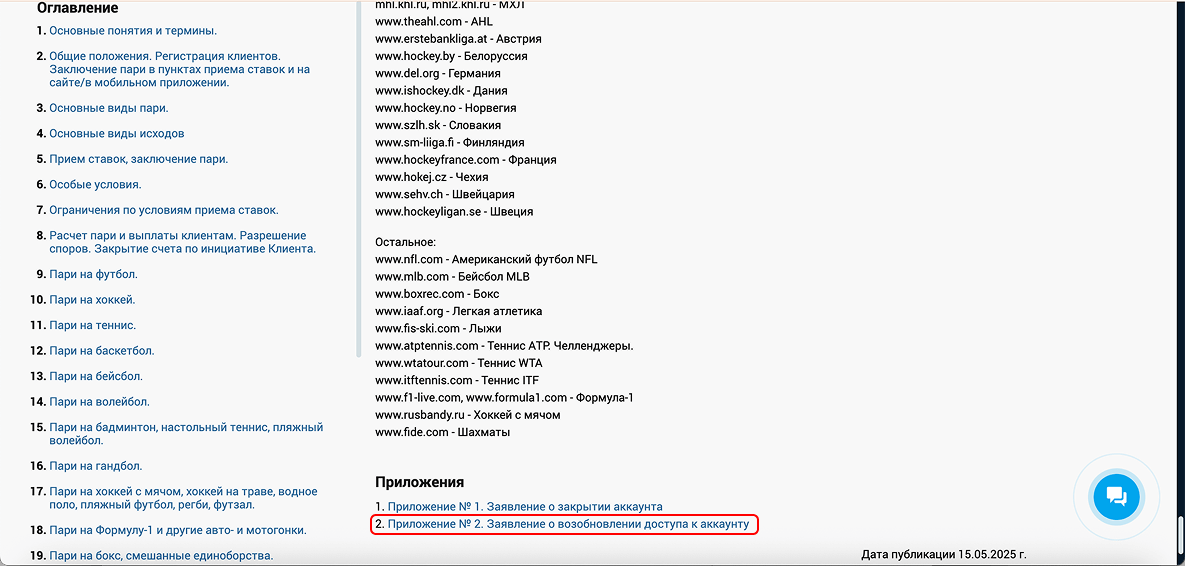Click 'www.atptennis.com - Теннис ATP' line
This screenshot has height=566, width=1185.
click(504, 346)
